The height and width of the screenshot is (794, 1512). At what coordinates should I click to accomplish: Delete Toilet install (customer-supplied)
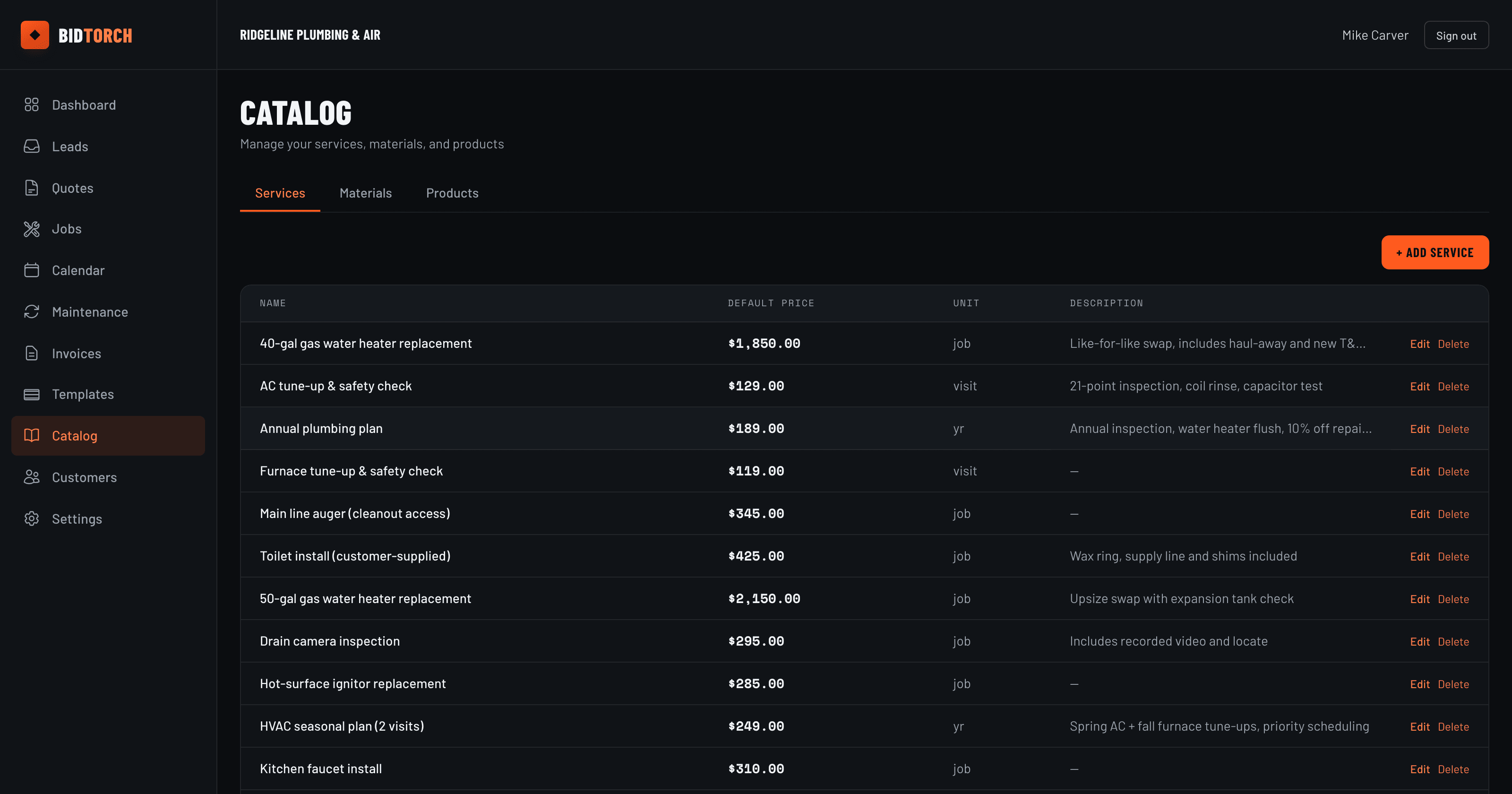(1453, 557)
